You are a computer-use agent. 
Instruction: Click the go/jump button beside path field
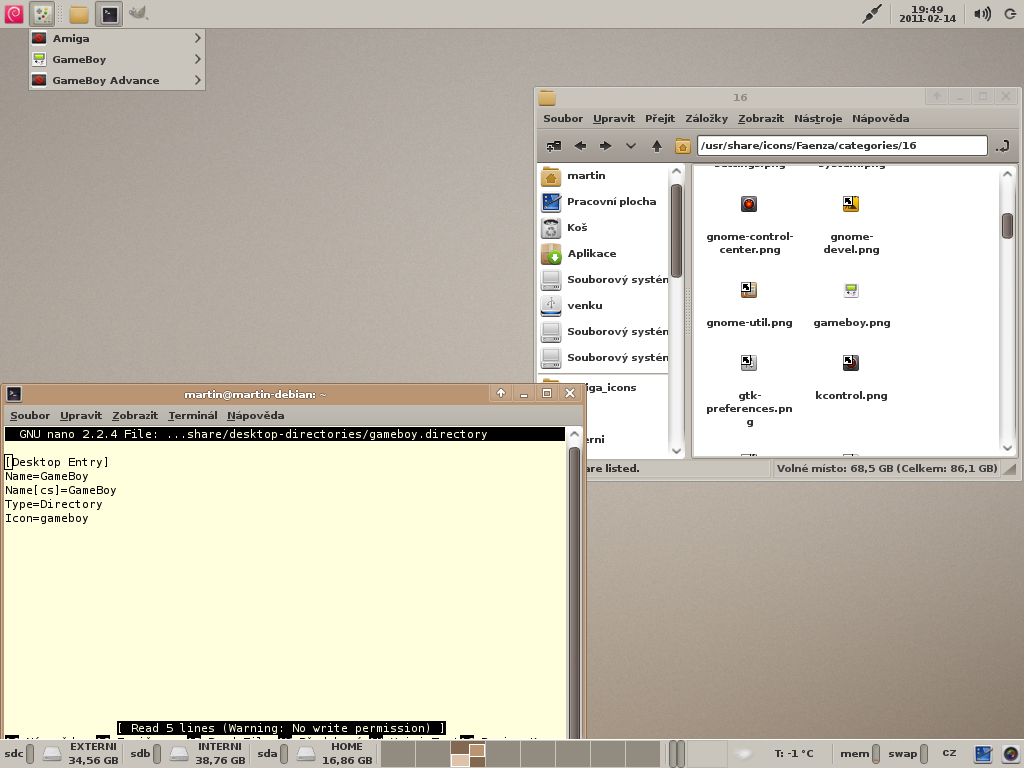click(x=1002, y=146)
